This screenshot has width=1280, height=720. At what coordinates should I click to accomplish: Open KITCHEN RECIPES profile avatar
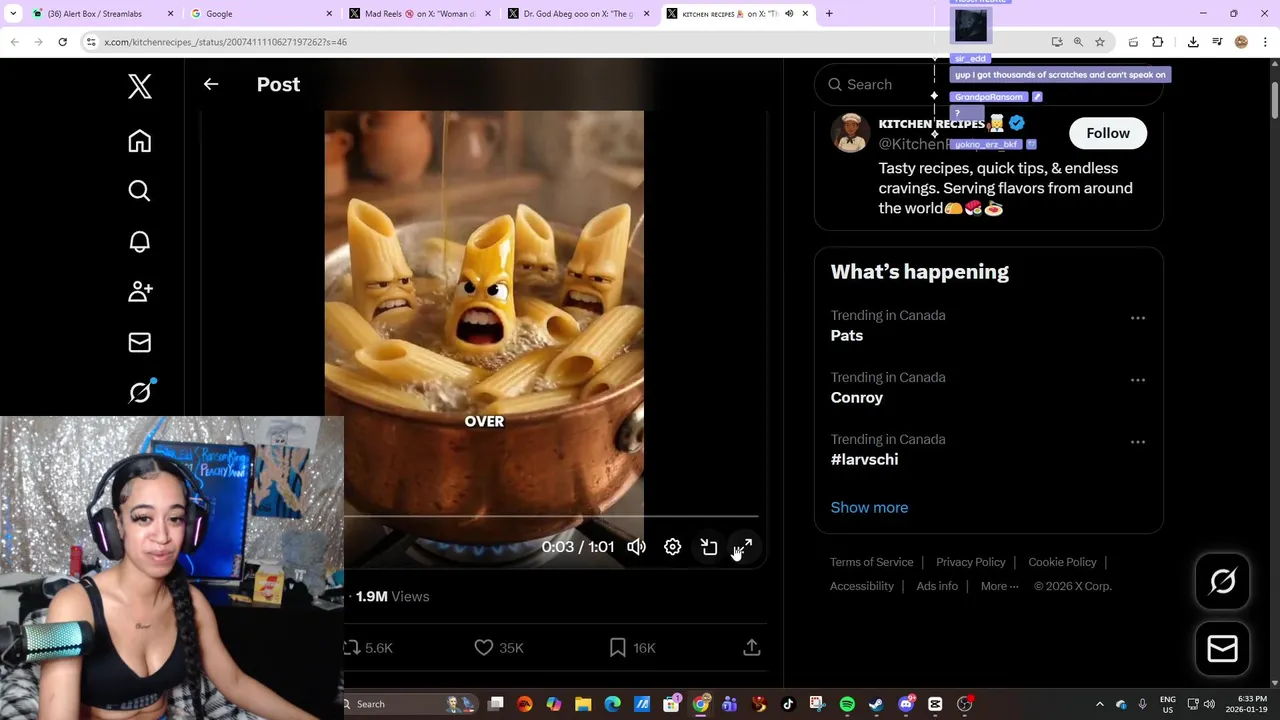click(851, 133)
